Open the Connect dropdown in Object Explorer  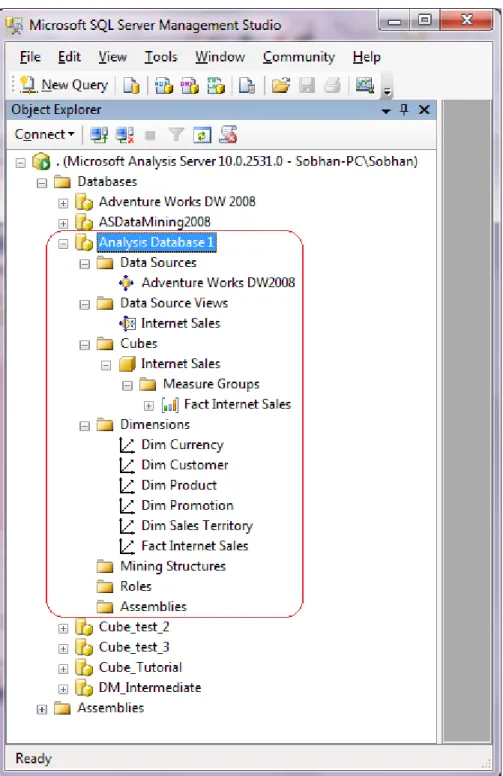pos(45,134)
